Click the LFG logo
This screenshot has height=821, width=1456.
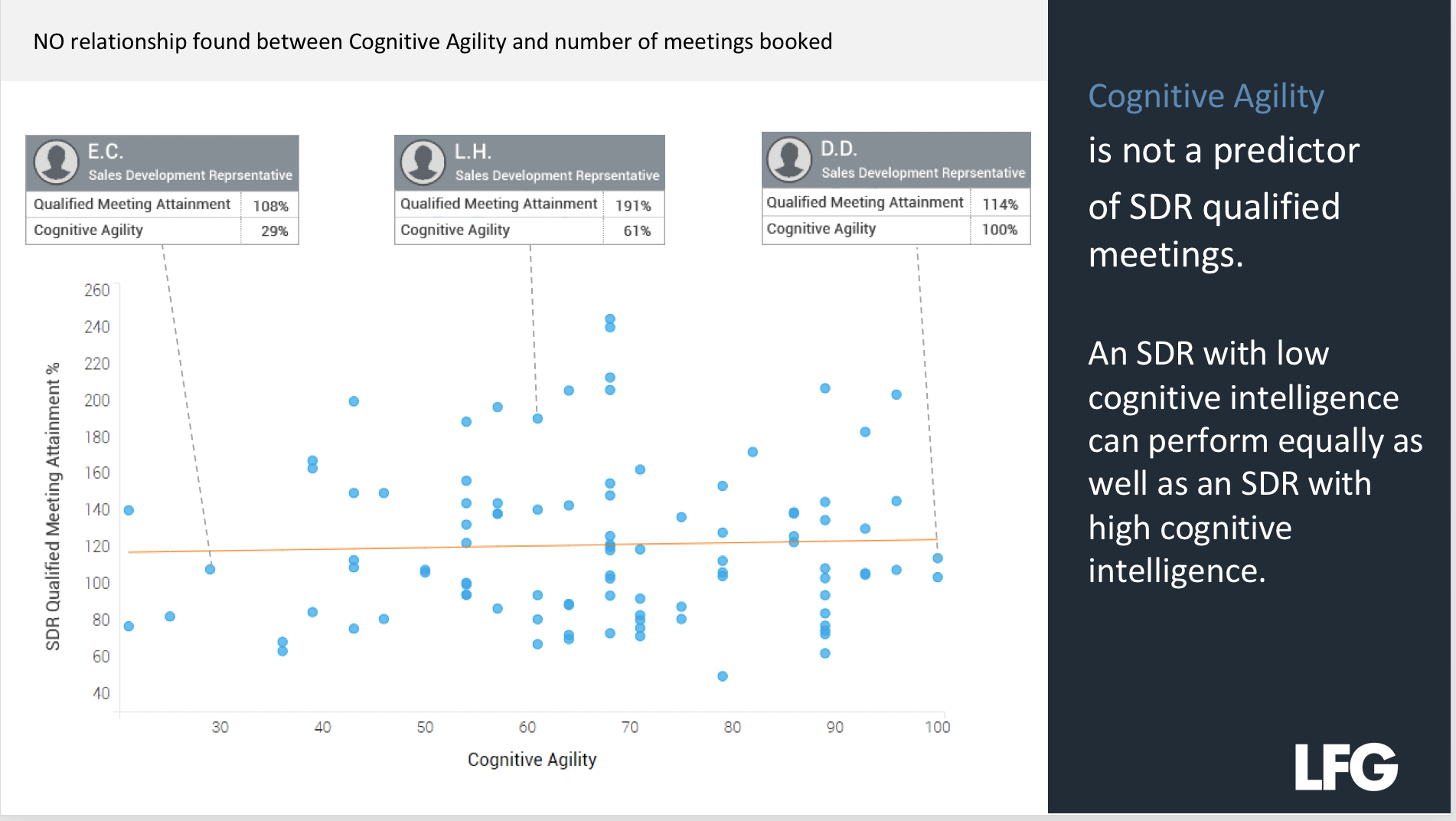pos(1346,767)
